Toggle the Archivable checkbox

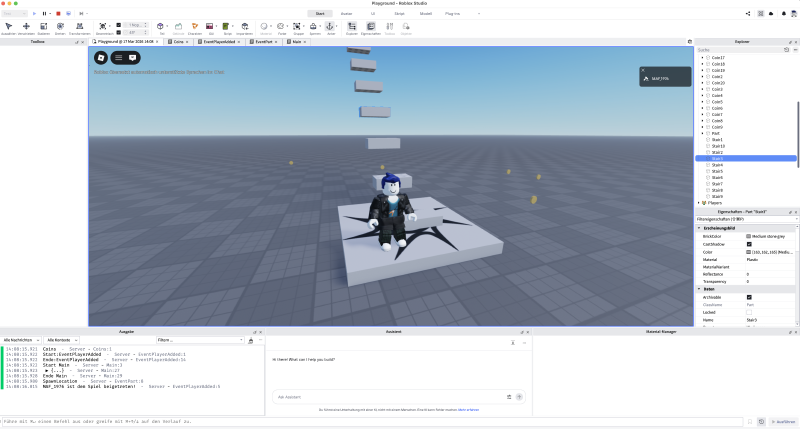point(749,297)
